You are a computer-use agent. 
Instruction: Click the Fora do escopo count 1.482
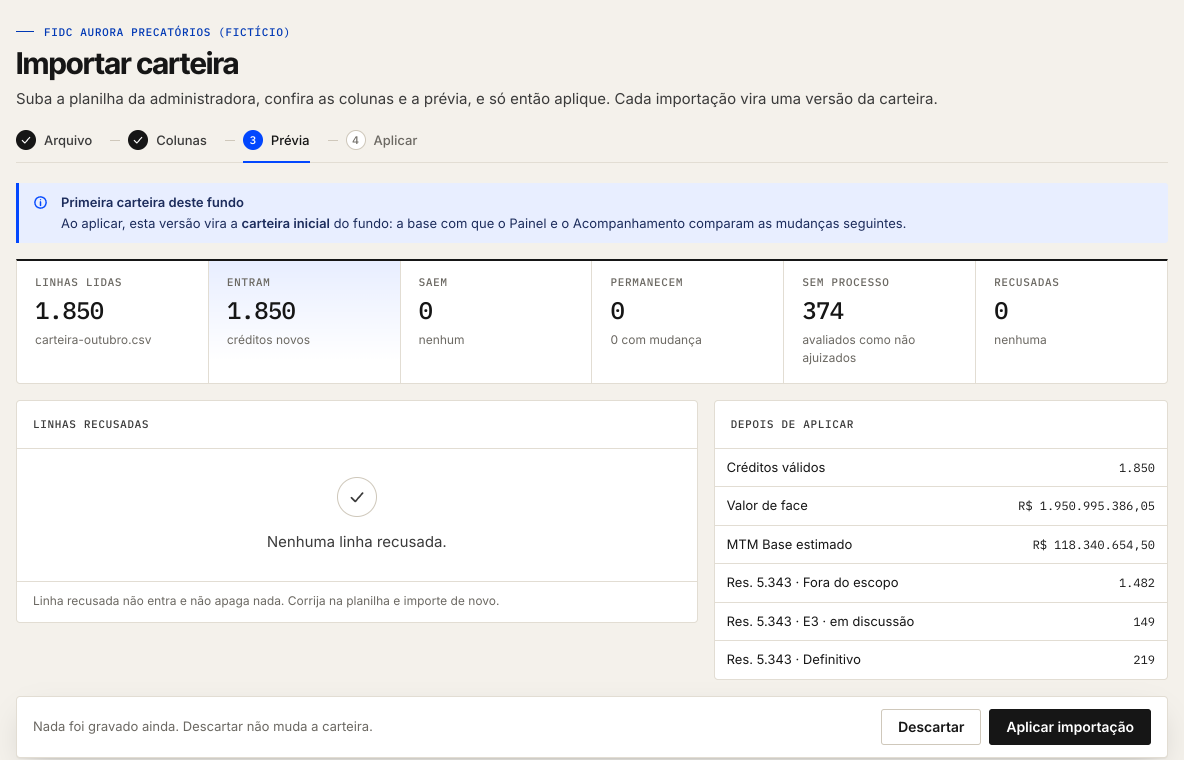(1136, 583)
